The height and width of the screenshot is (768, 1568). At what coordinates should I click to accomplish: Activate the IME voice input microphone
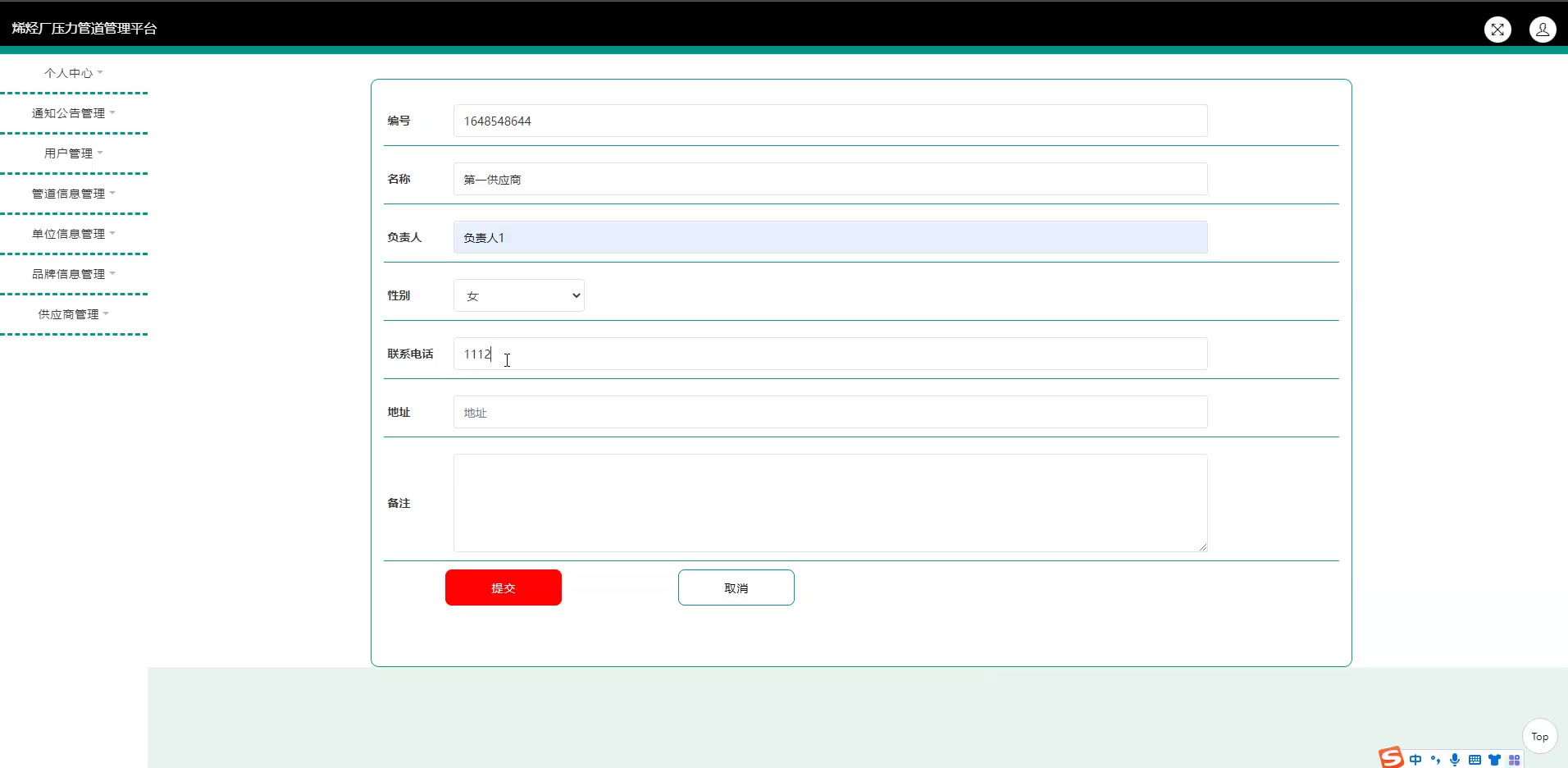[x=1455, y=760]
